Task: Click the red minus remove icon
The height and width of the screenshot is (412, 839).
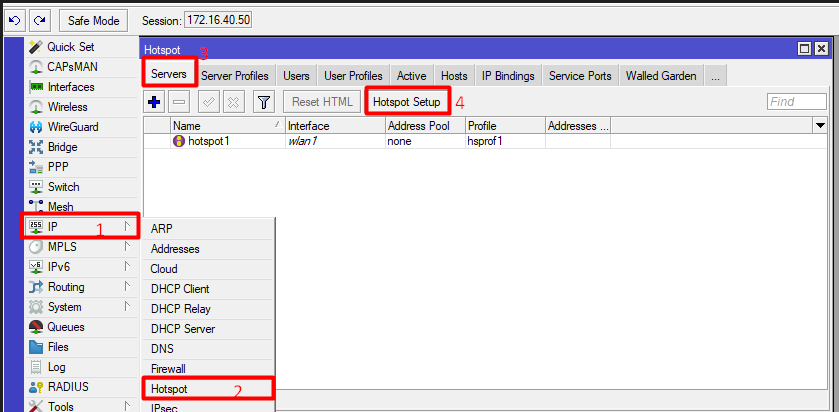Action: pos(179,102)
